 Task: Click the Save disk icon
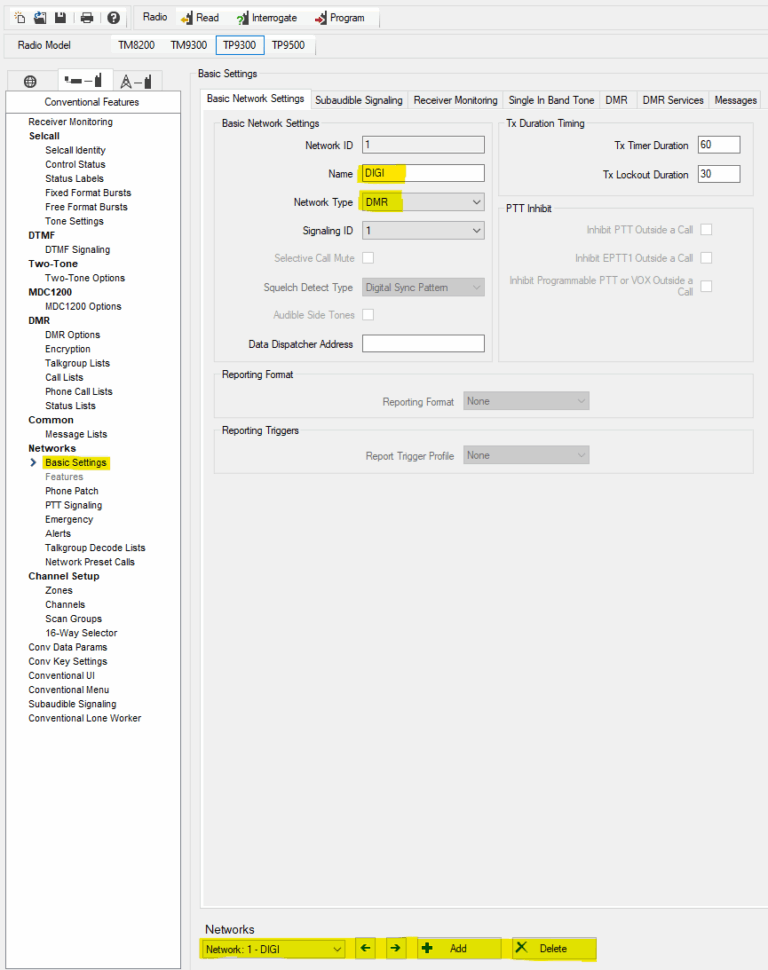(60, 18)
